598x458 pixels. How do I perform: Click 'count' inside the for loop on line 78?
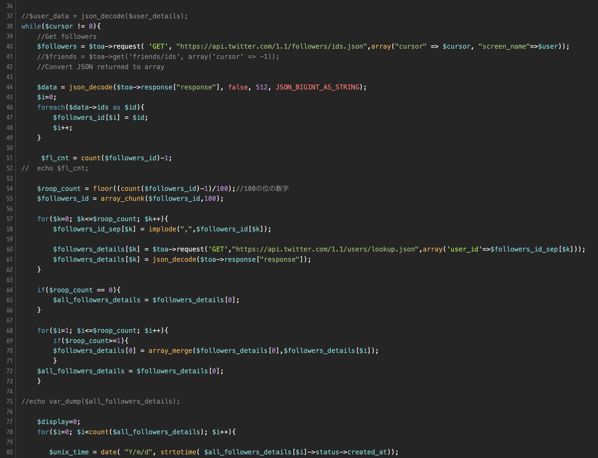pos(98,432)
